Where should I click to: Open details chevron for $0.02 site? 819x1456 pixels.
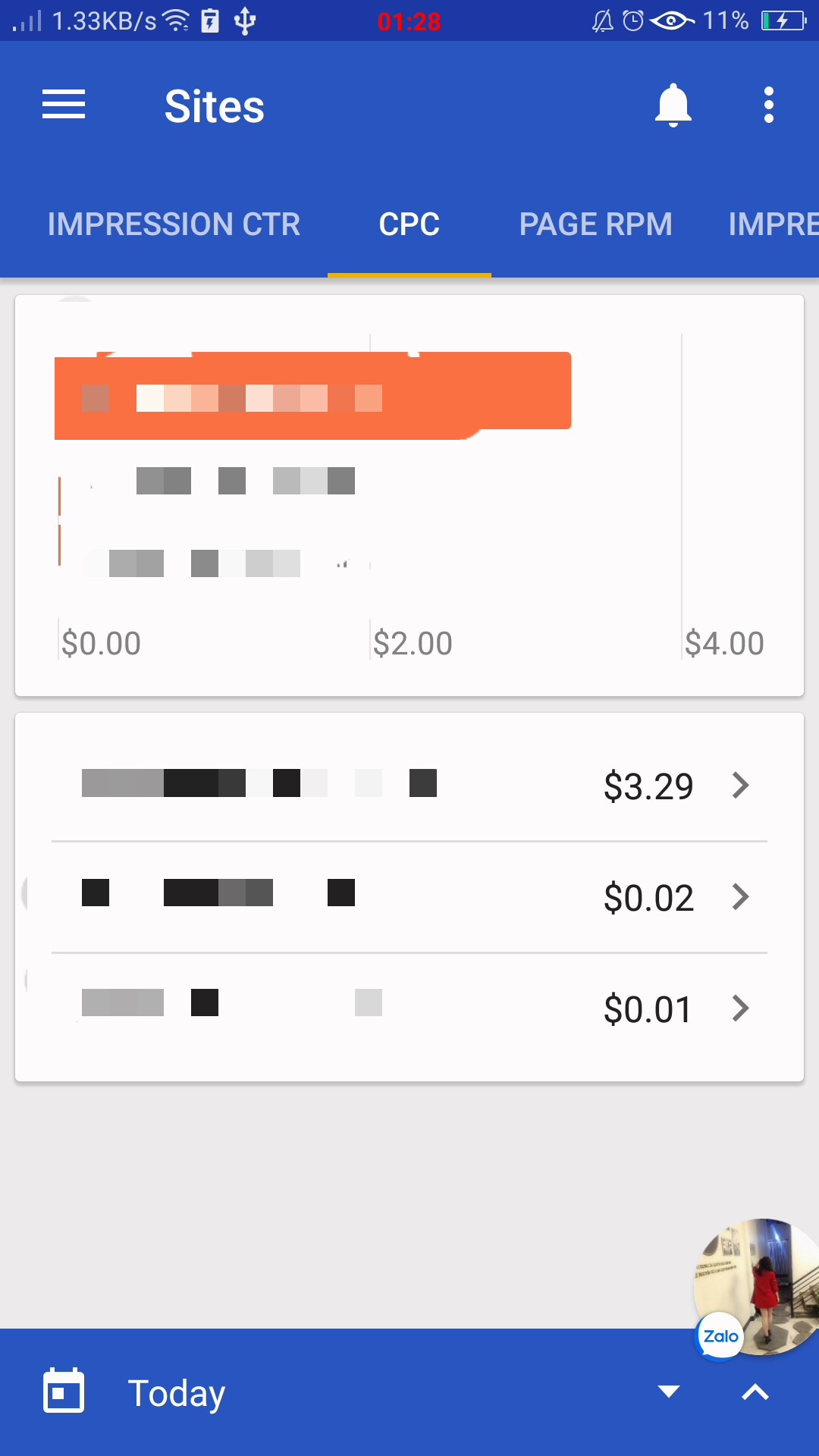pos(740,897)
